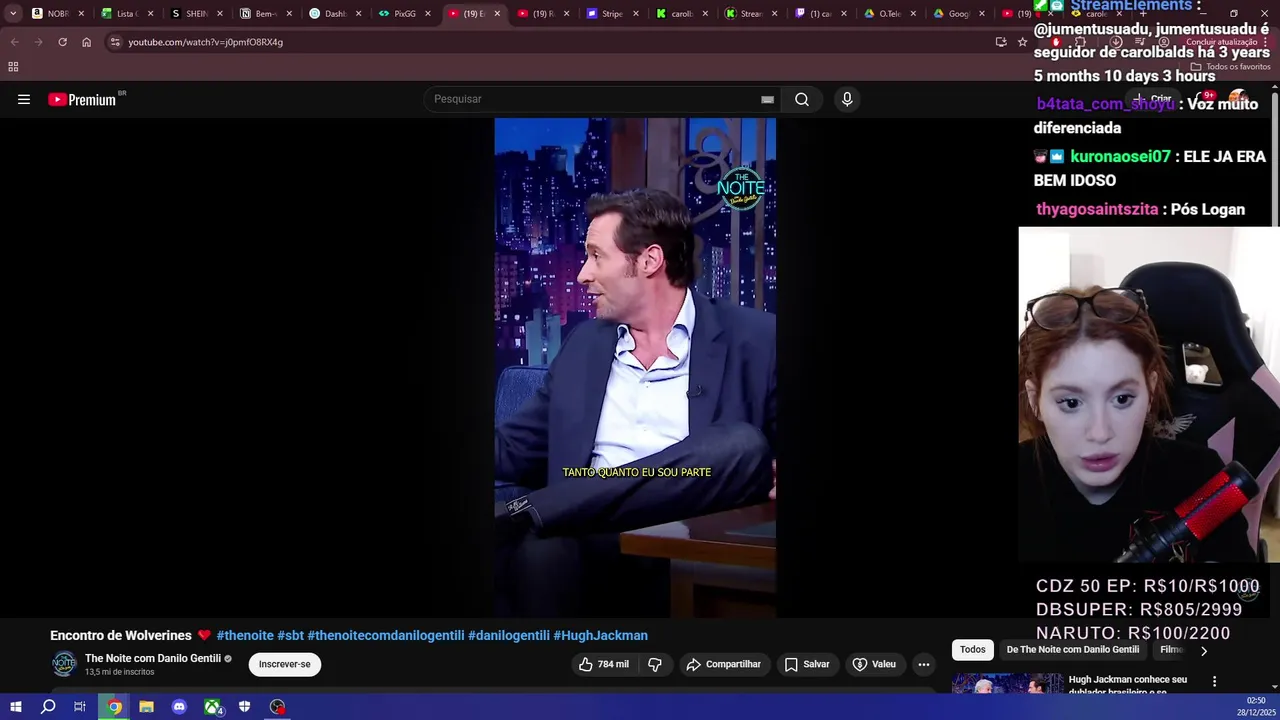Open the #thenoitecomdanilogentili hashtag link

(x=386, y=636)
